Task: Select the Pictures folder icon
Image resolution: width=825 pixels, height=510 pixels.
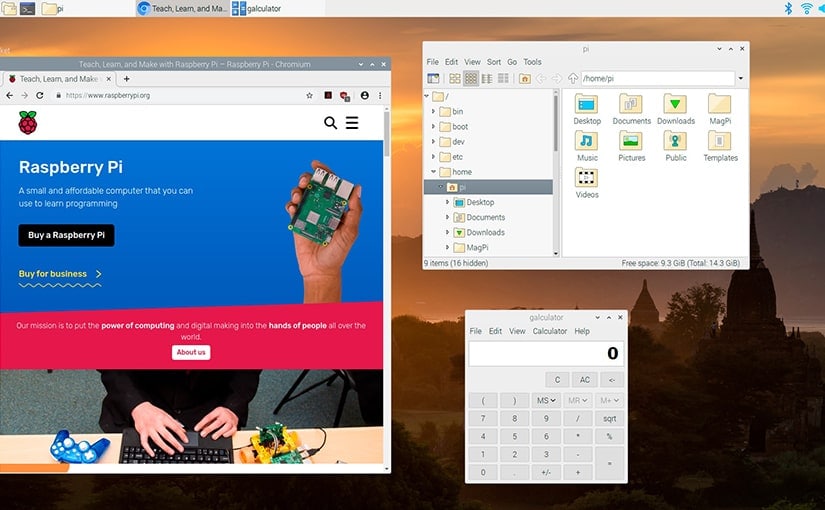Action: (x=631, y=146)
